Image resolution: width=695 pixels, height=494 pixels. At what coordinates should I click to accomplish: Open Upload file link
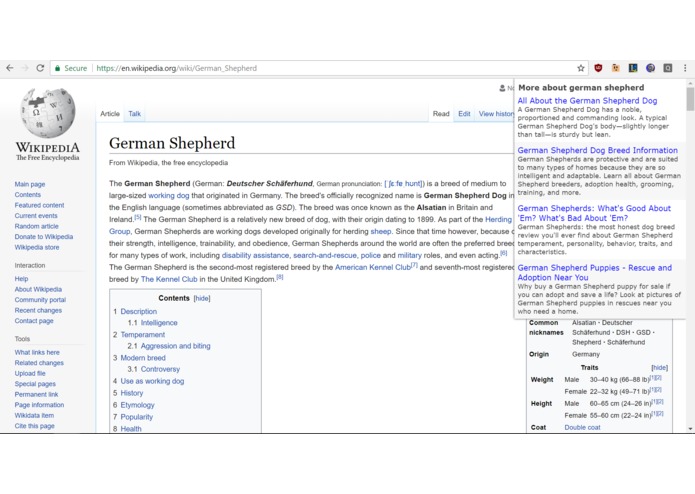pos(30,374)
